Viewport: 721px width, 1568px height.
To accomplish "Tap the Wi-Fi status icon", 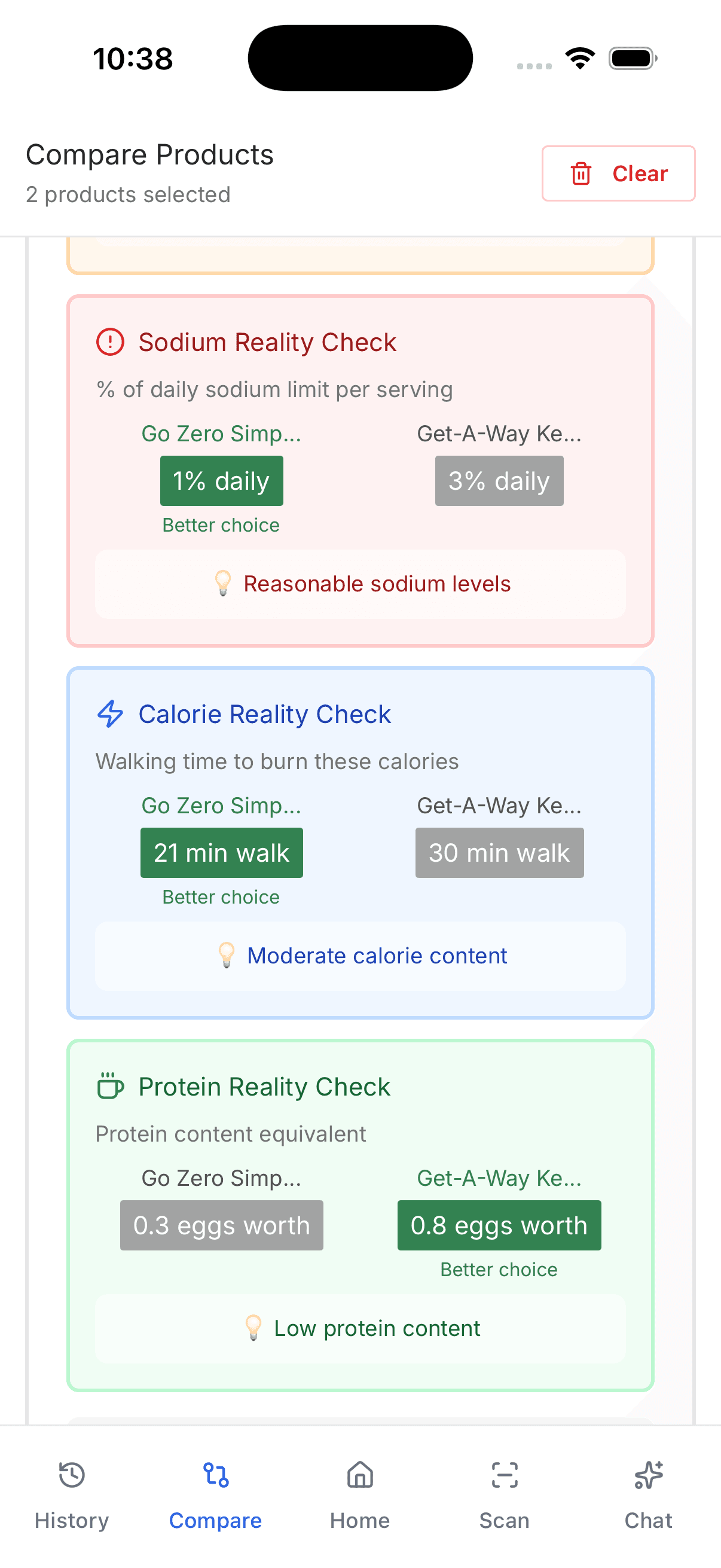I will point(580,59).
